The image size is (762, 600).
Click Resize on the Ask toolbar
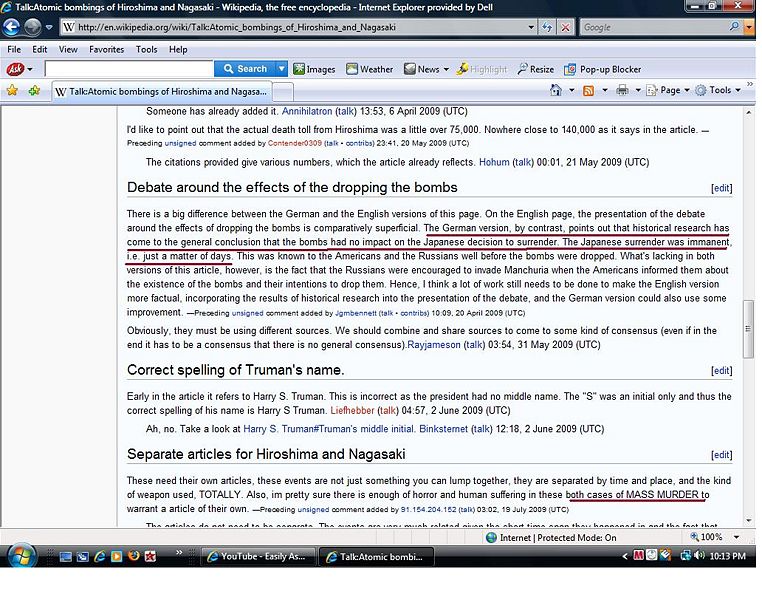click(536, 69)
